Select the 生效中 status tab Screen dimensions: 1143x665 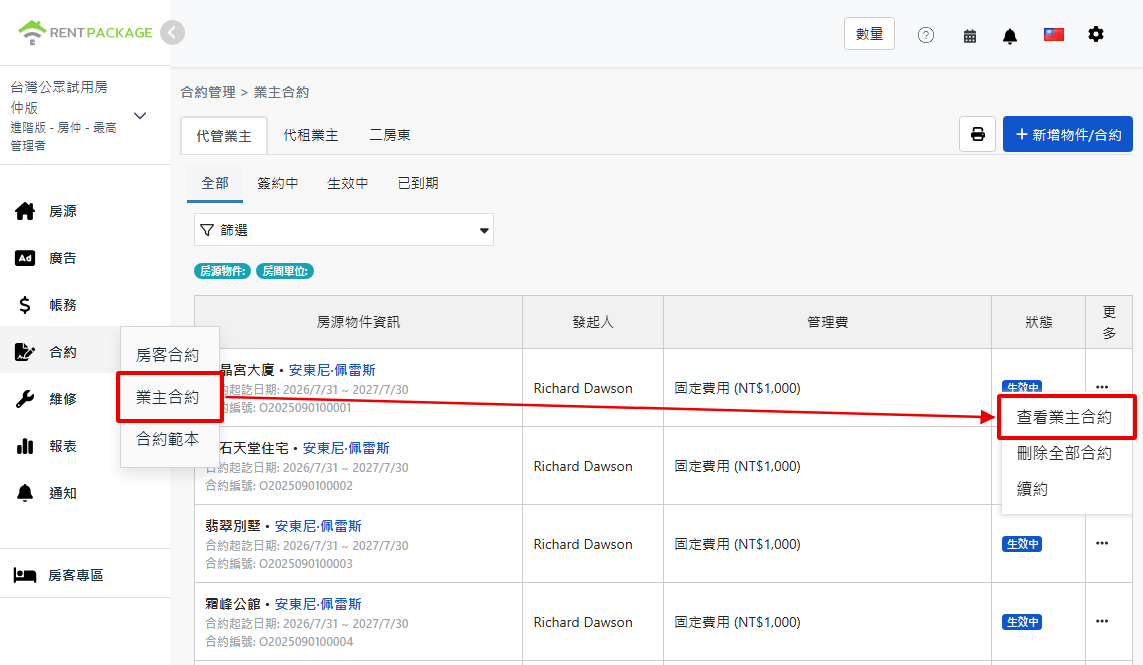click(x=348, y=183)
